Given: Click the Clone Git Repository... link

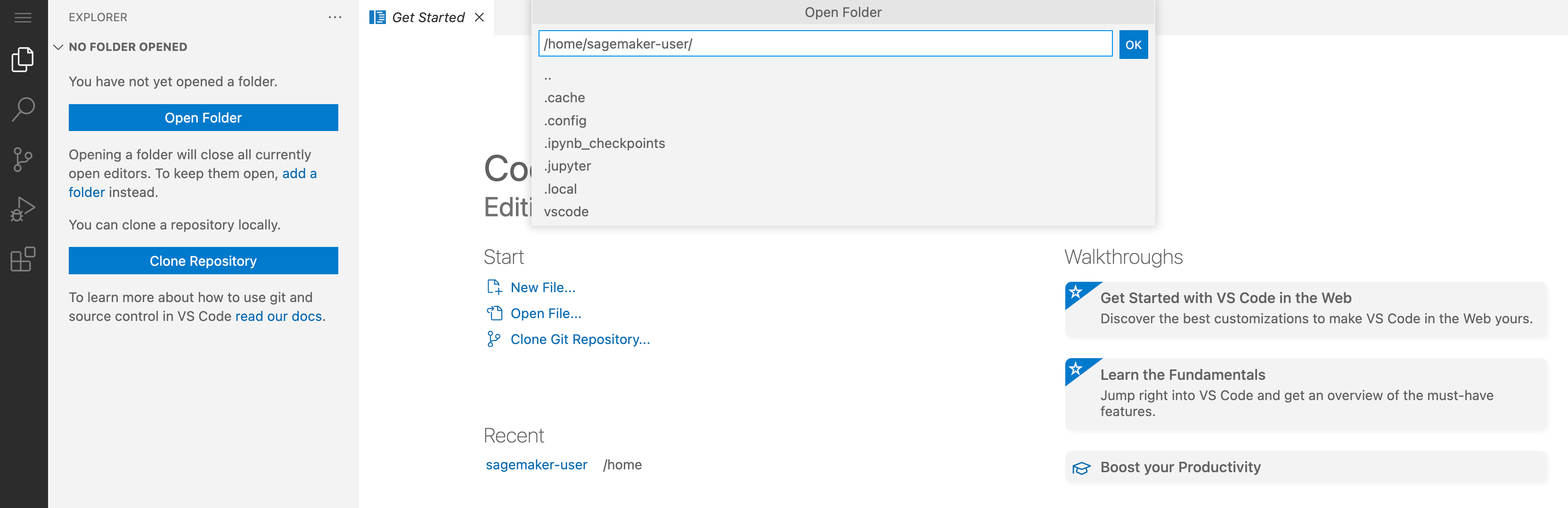Looking at the screenshot, I should point(580,339).
